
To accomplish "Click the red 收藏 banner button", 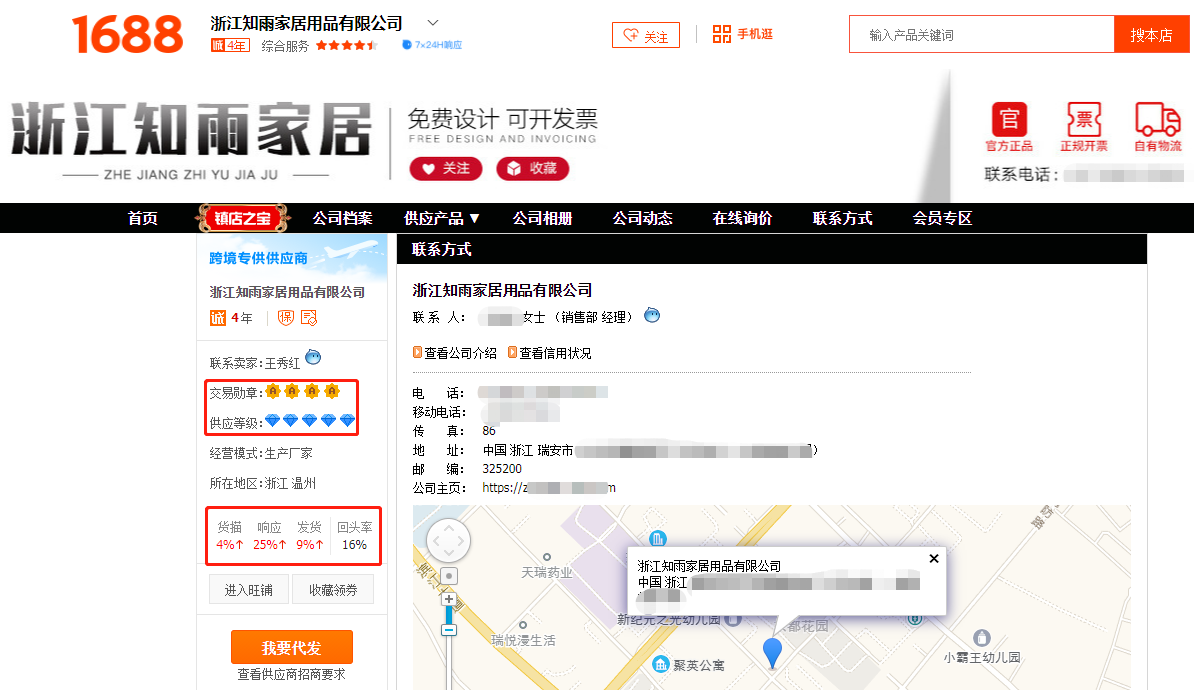I will coord(532,168).
